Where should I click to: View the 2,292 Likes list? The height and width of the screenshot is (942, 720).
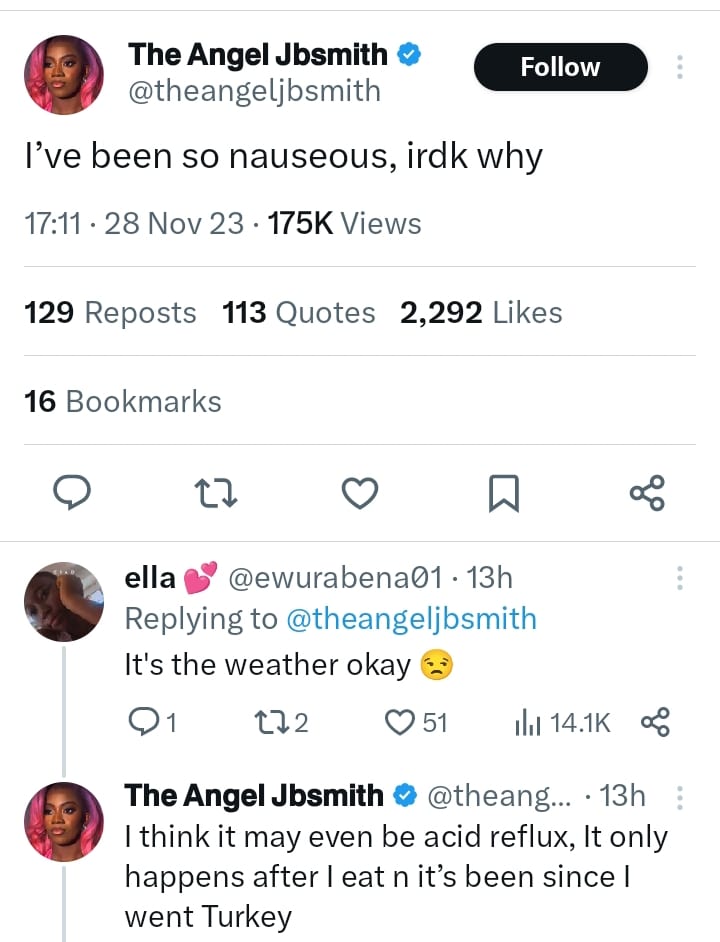pyautogui.click(x=481, y=313)
